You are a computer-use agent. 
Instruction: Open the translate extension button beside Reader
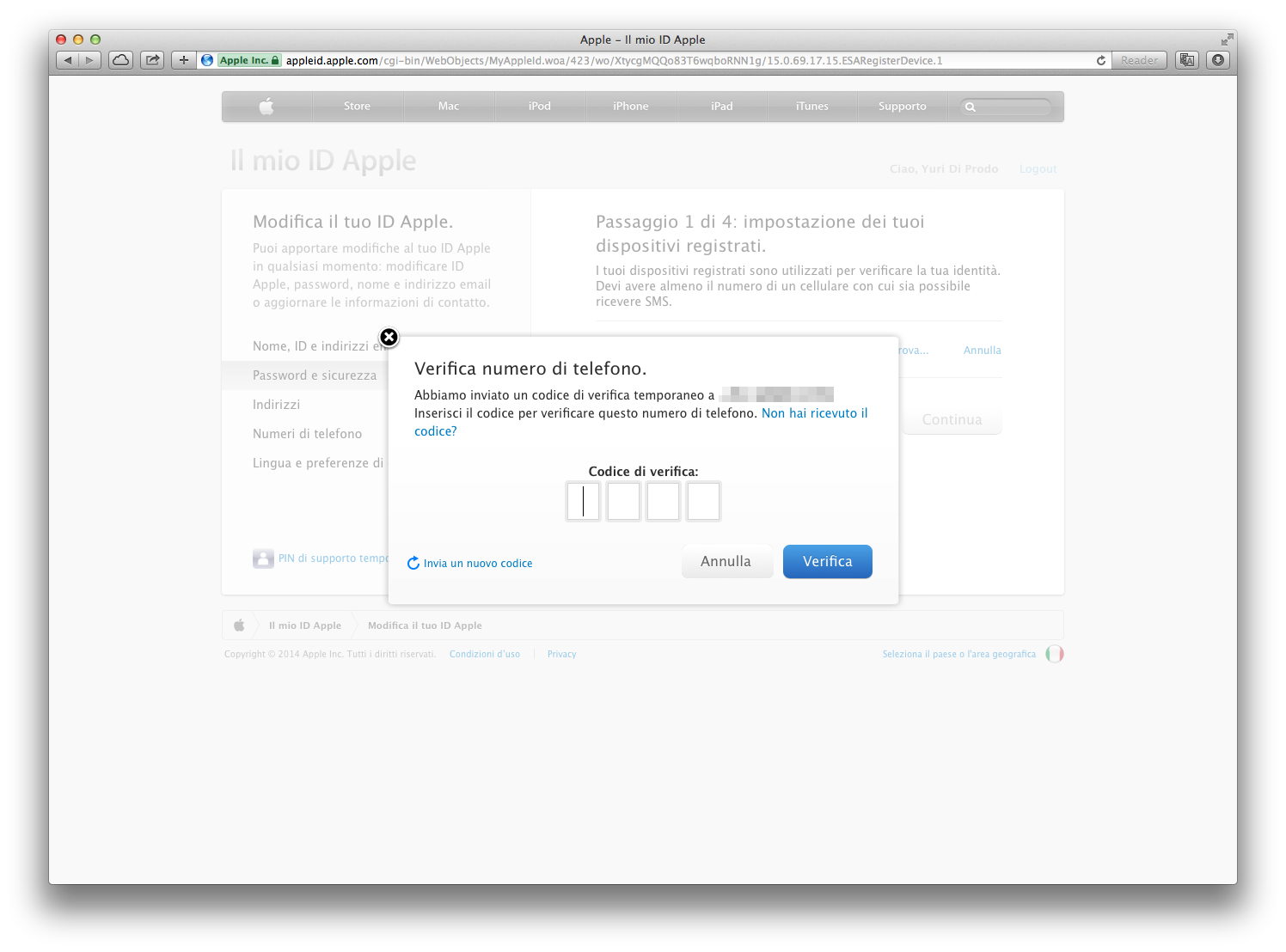1187,60
